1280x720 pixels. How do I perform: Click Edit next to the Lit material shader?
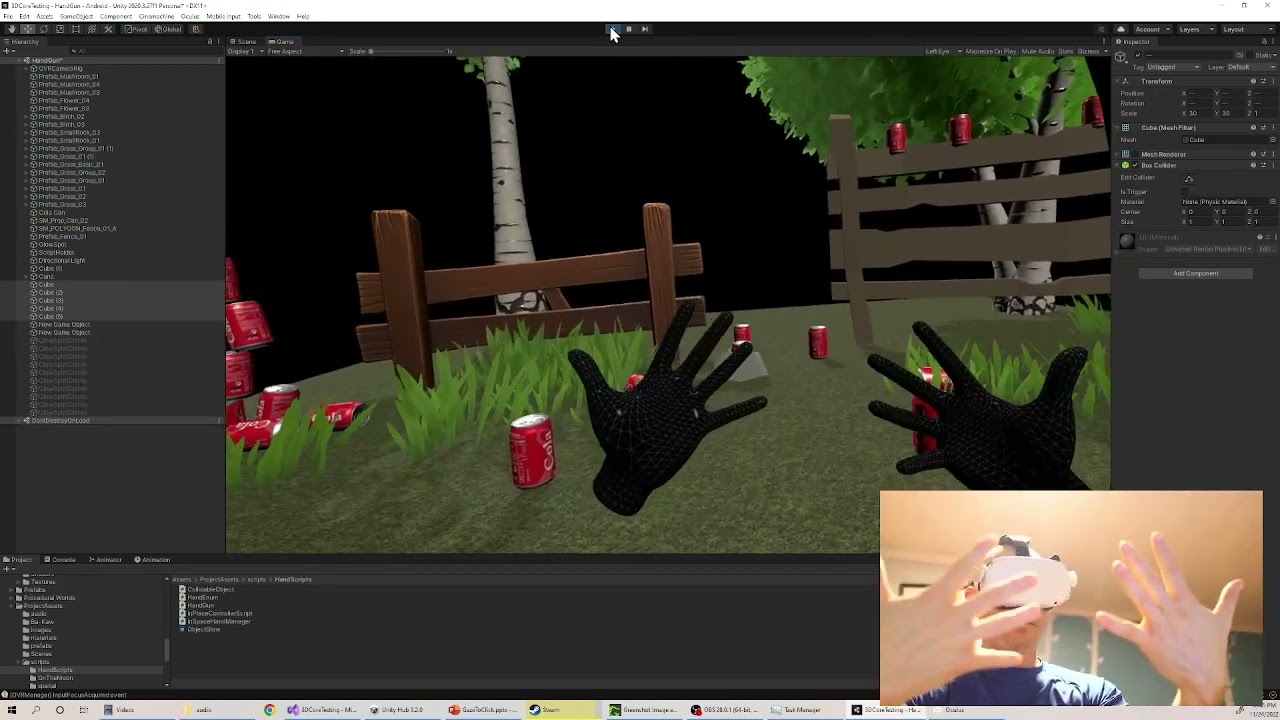[1266, 249]
